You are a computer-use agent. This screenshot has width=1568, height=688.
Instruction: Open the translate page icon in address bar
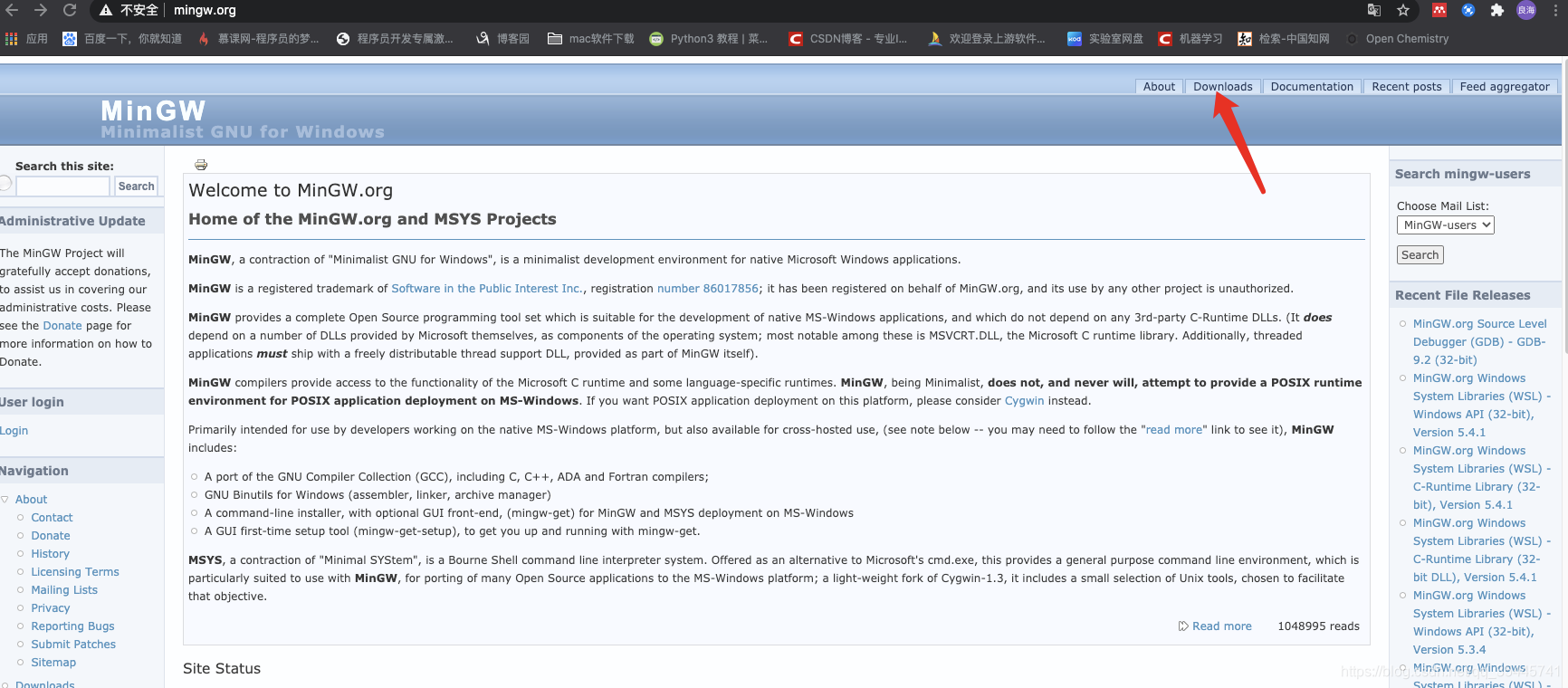click(x=1374, y=10)
